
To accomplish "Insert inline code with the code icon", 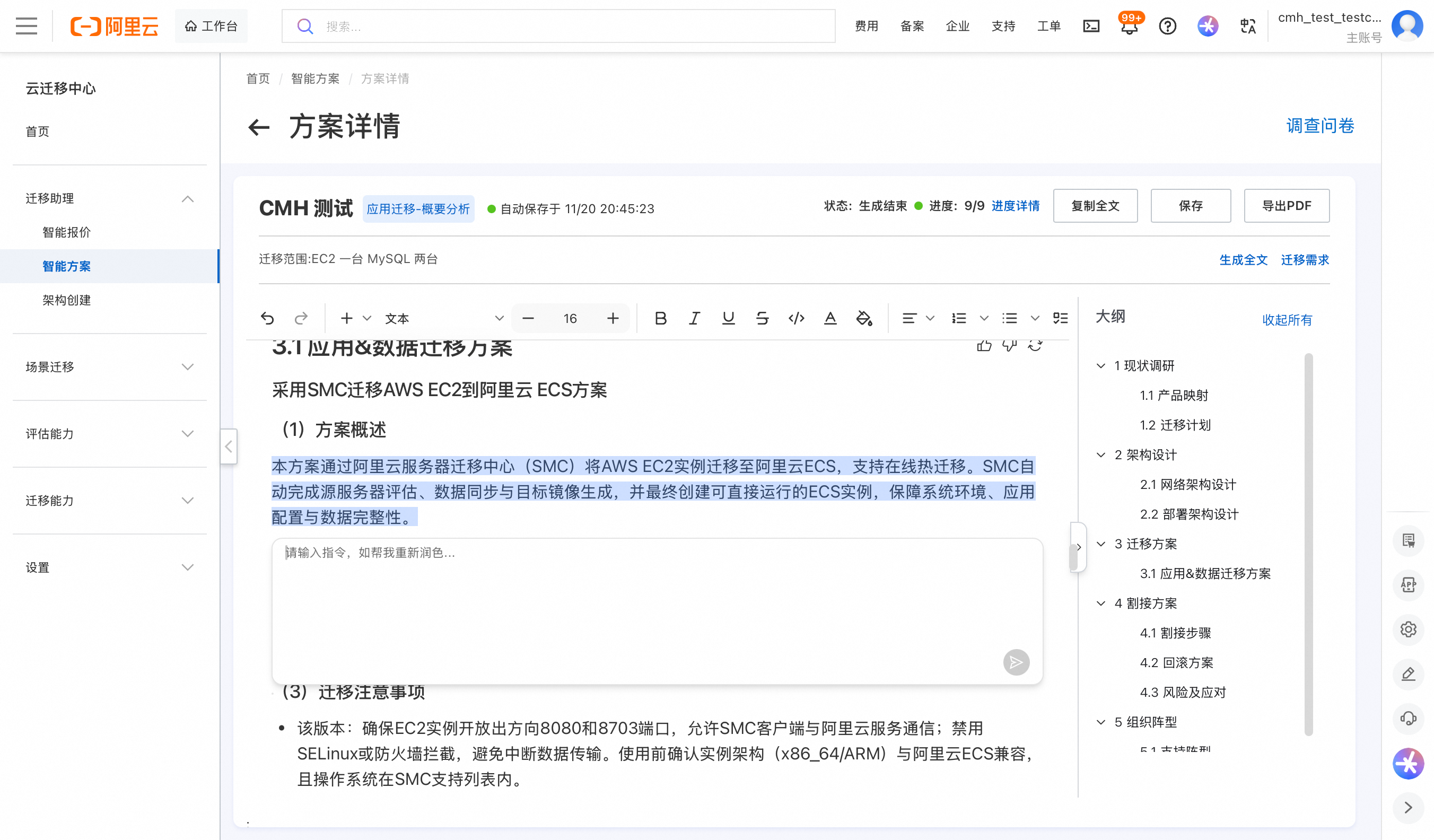I will pyautogui.click(x=796, y=318).
